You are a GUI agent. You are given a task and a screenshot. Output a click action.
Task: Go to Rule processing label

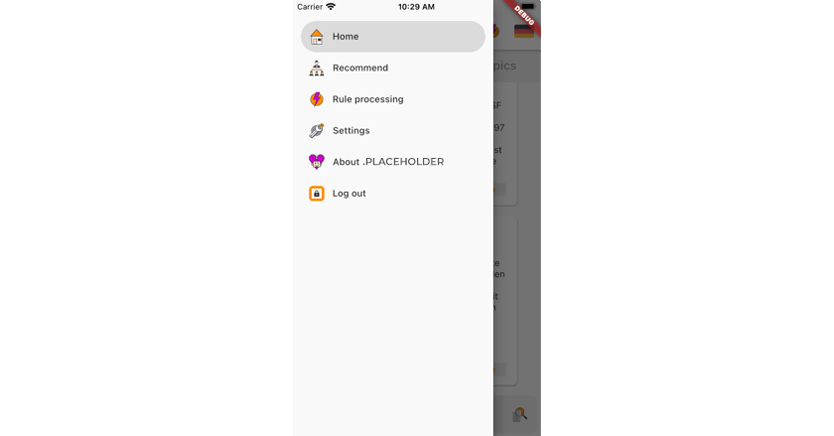point(368,99)
